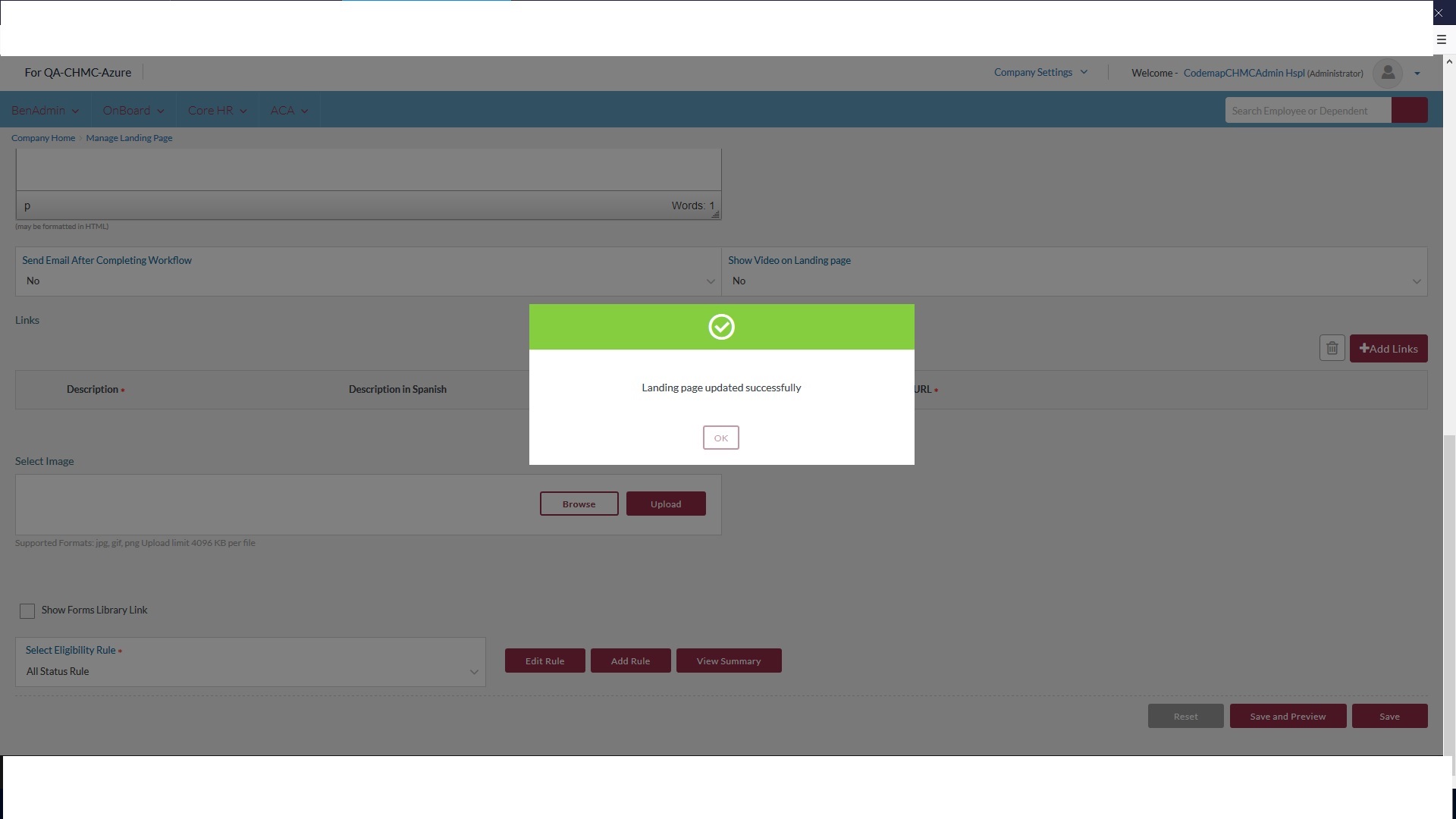Click the green success checkmark icon
1456x819 pixels.
coord(721,327)
